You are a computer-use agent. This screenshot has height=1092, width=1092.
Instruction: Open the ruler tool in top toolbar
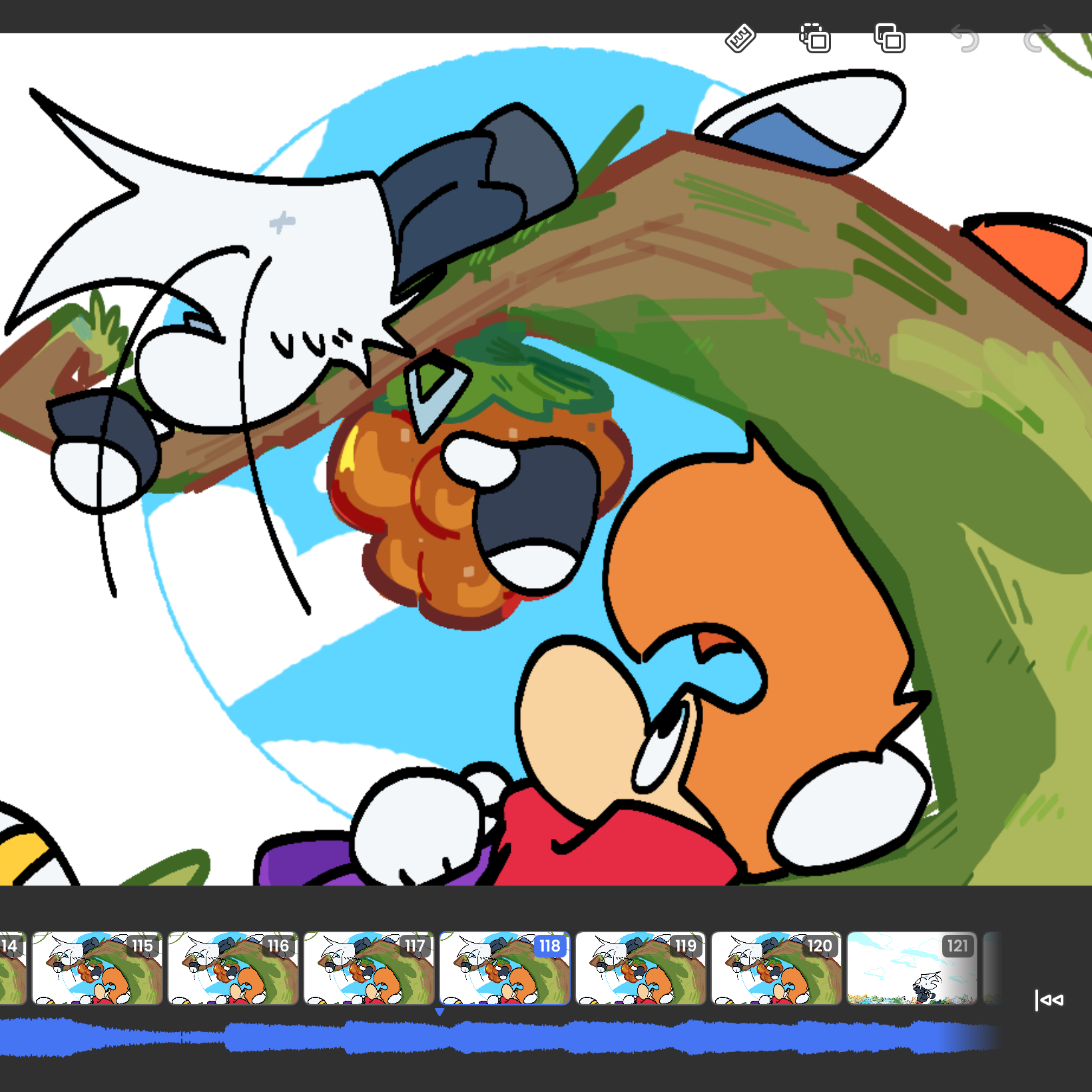click(740, 39)
